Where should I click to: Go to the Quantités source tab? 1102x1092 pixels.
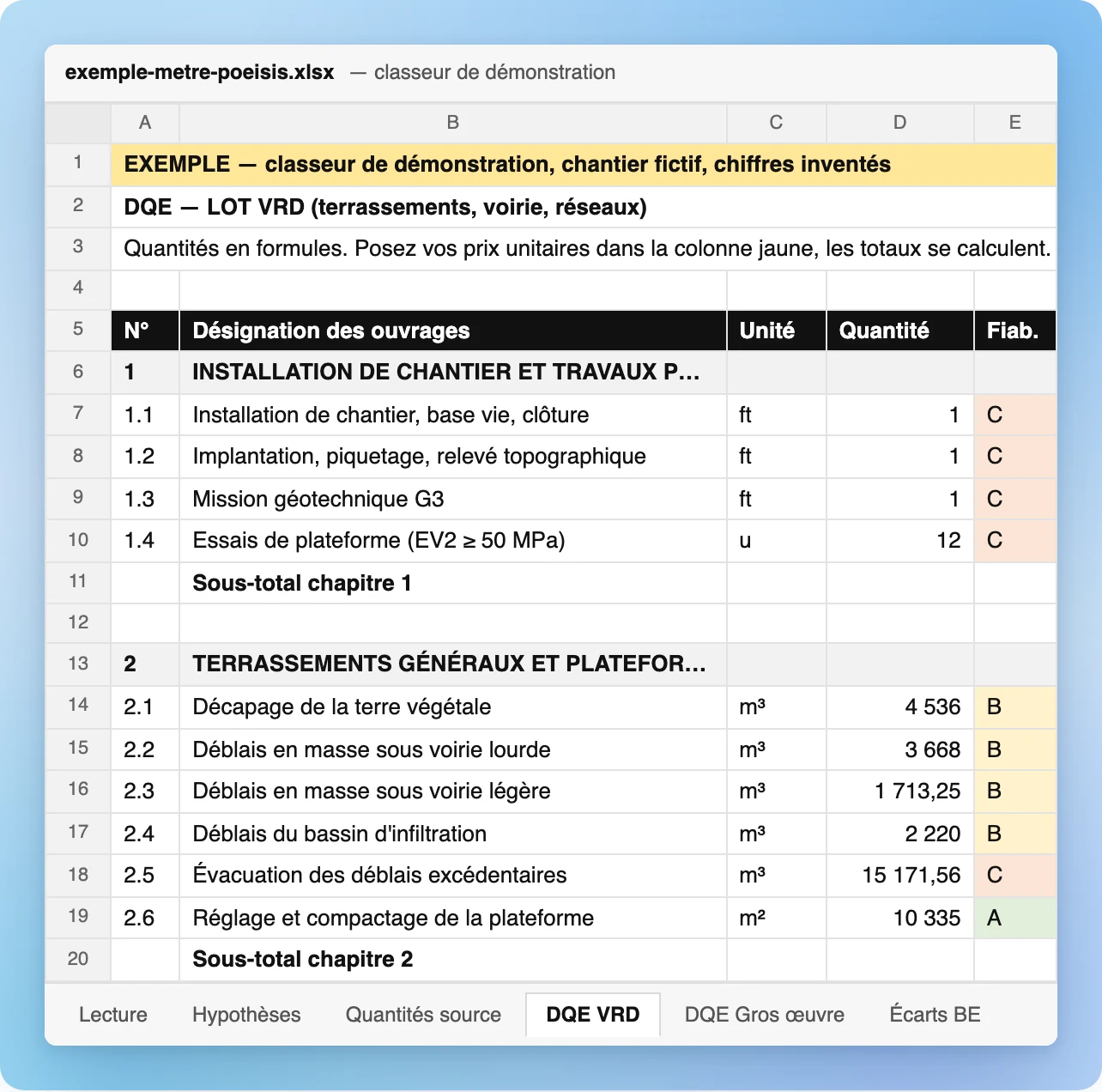[423, 1015]
